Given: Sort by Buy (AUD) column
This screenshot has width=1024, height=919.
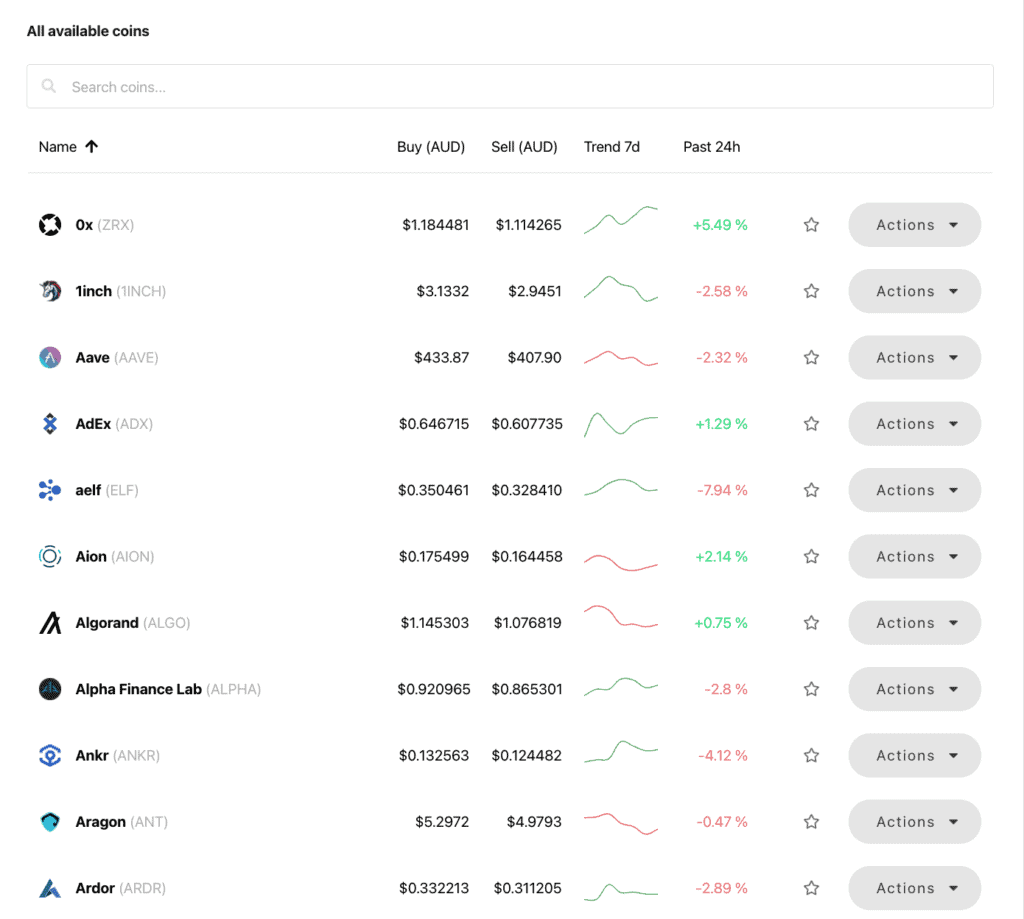Looking at the screenshot, I should tap(431, 146).
